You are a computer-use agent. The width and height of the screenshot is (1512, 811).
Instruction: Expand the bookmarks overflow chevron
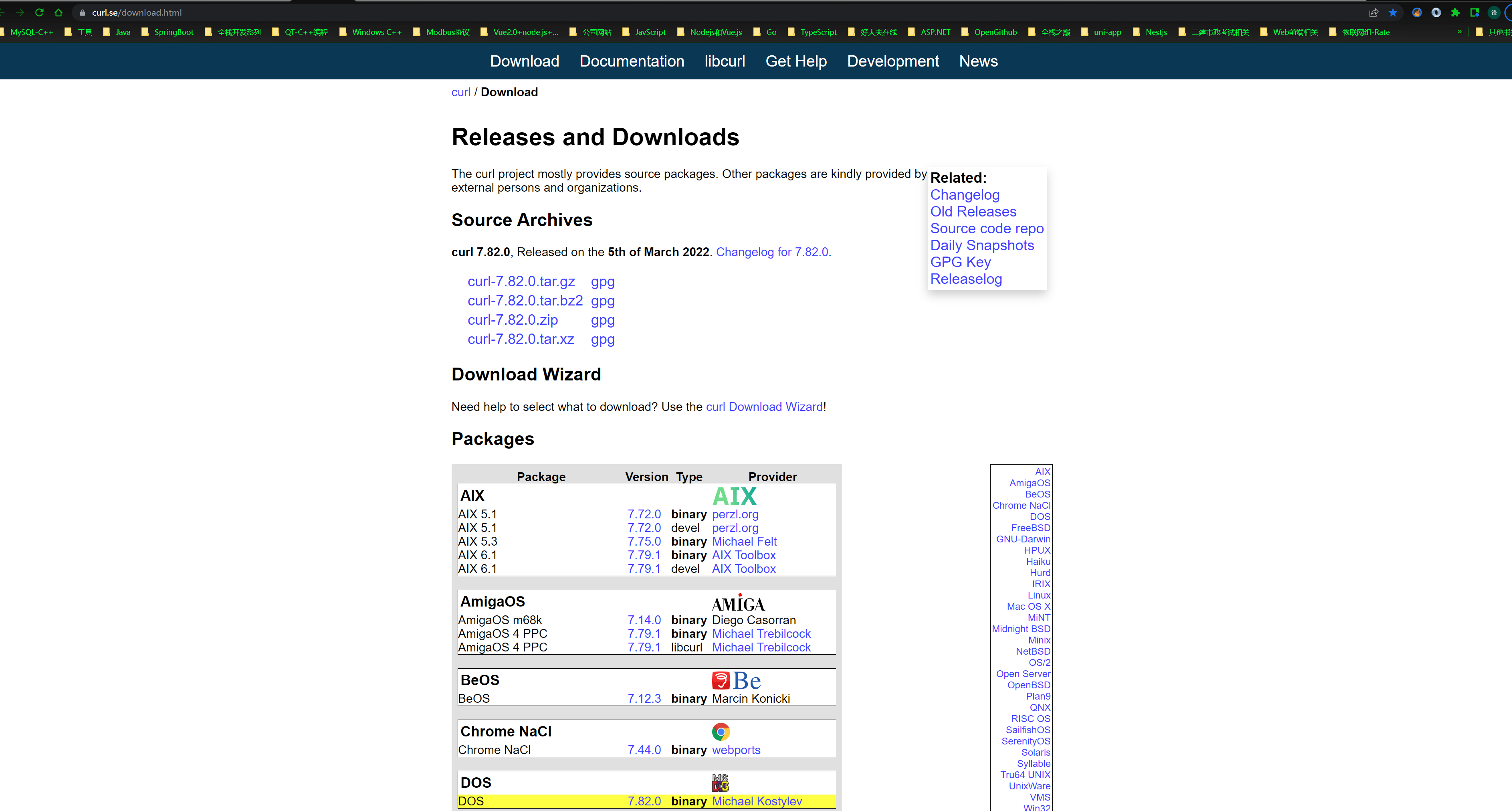1459,32
